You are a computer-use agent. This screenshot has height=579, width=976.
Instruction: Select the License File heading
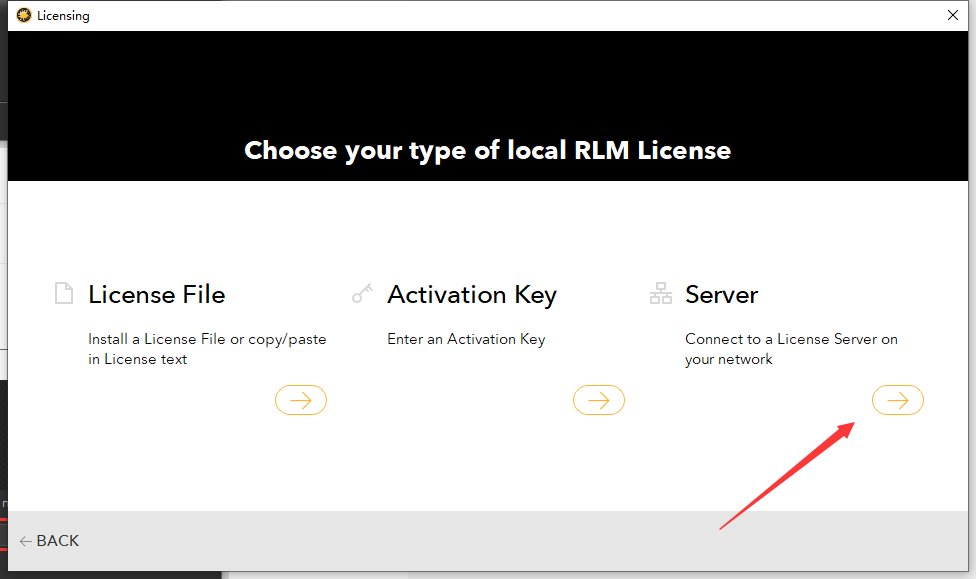tap(157, 295)
